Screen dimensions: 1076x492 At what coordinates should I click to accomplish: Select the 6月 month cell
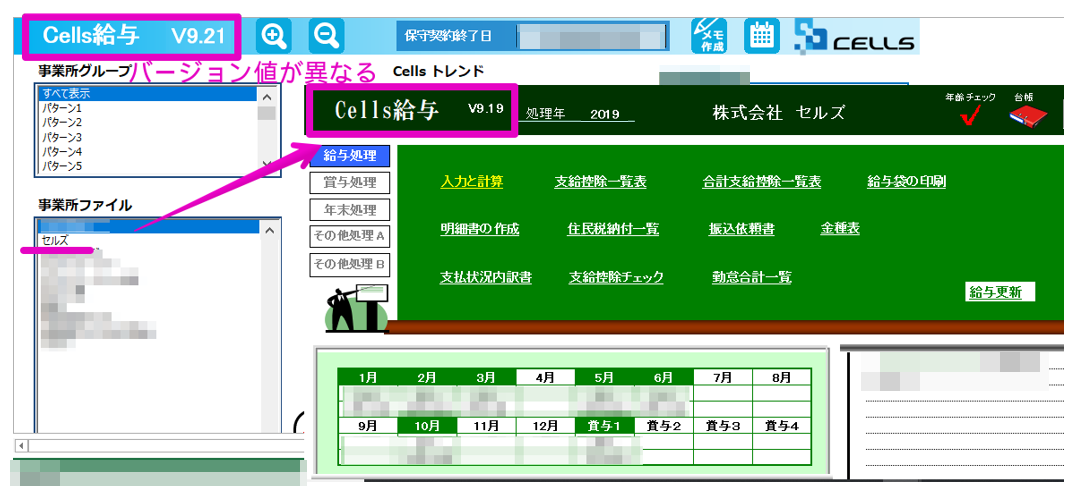point(664,377)
